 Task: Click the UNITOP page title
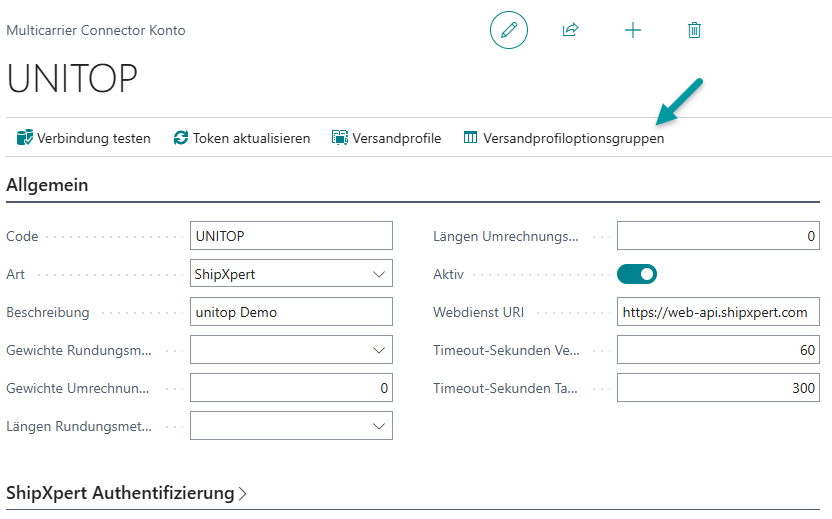coord(72,79)
